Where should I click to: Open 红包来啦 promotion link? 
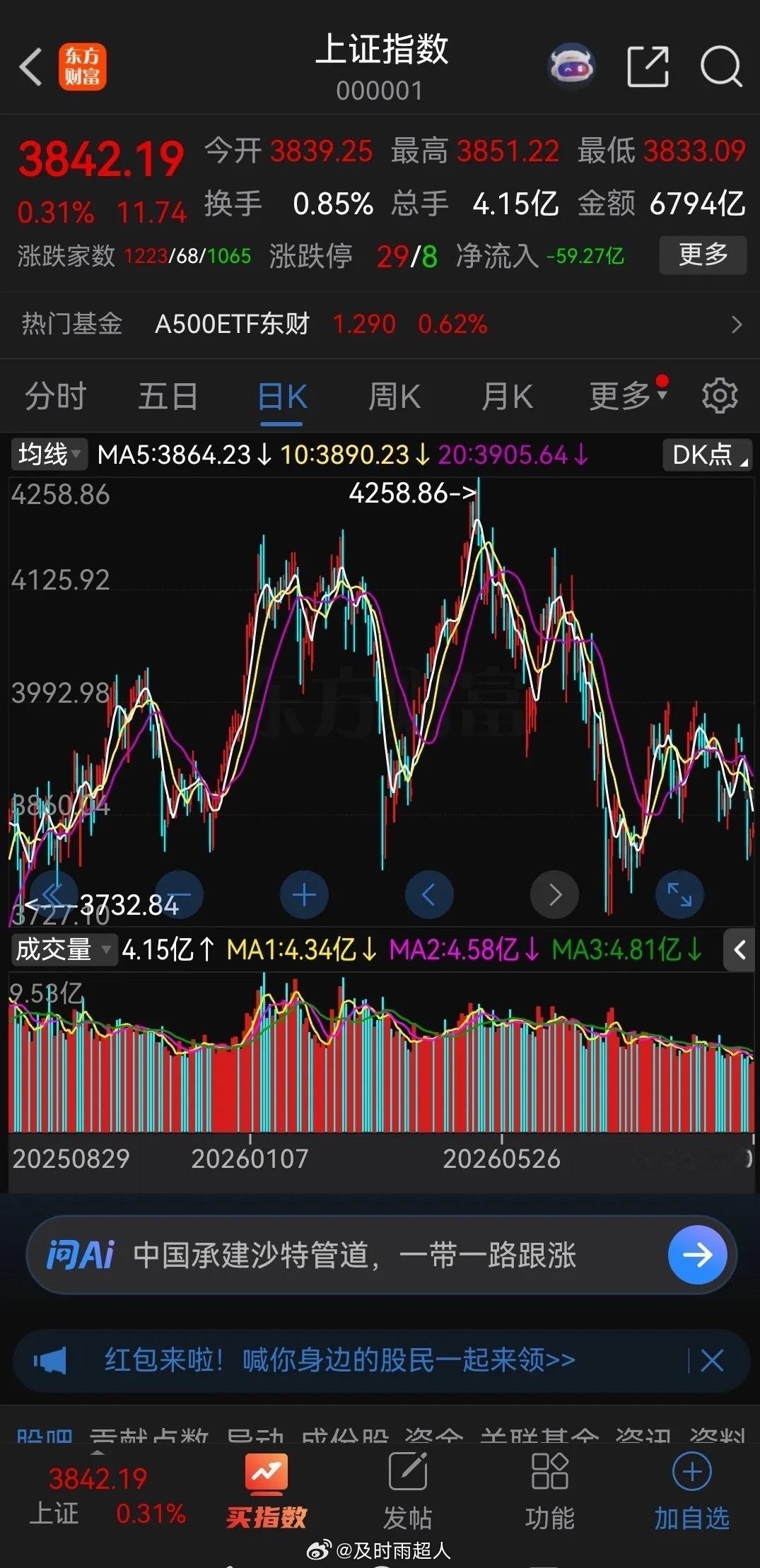tap(339, 1360)
